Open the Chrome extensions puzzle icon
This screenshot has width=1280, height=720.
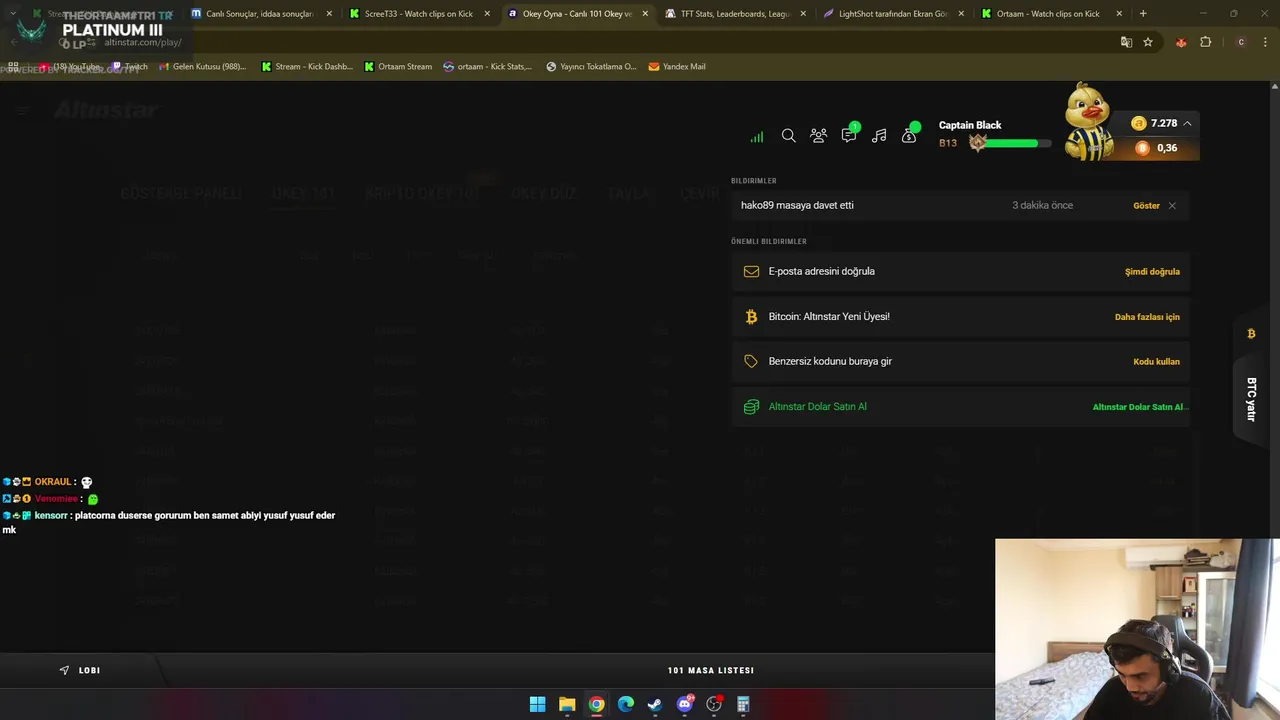pyautogui.click(x=1205, y=42)
